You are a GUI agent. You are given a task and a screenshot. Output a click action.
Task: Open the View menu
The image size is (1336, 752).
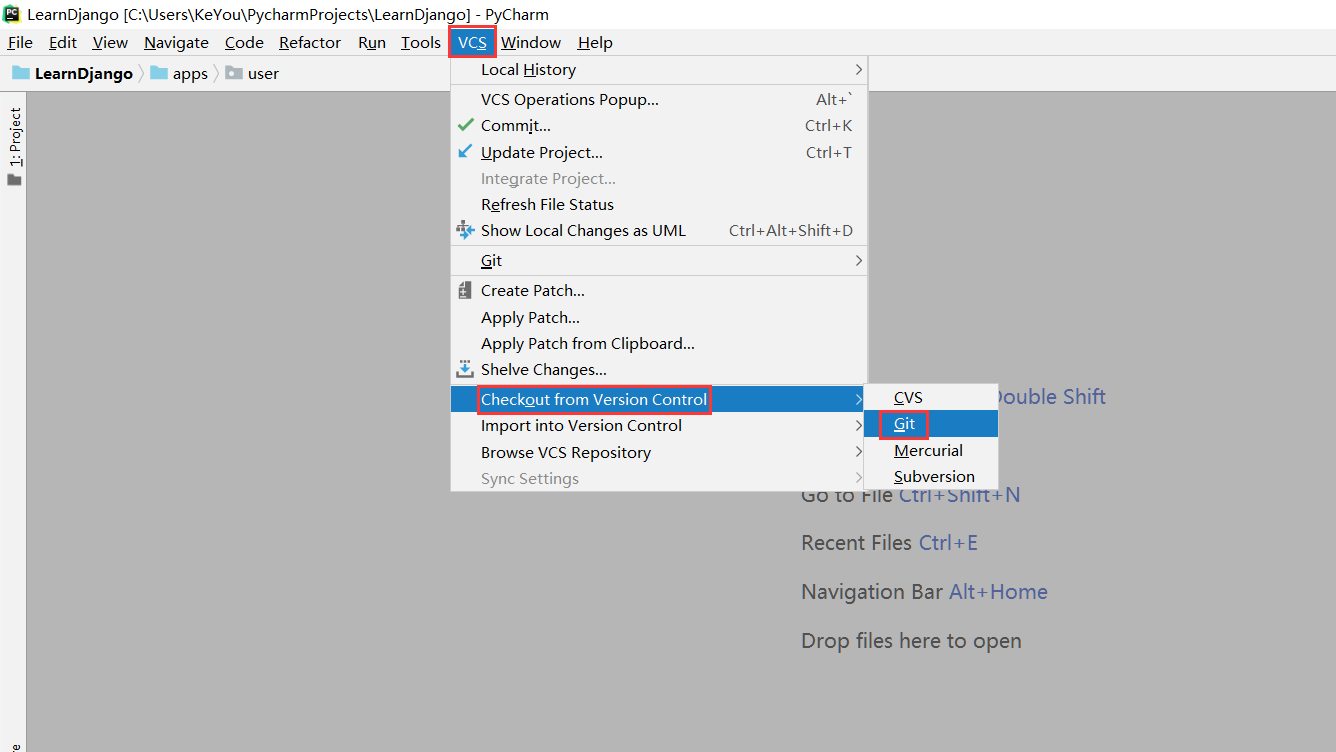110,42
